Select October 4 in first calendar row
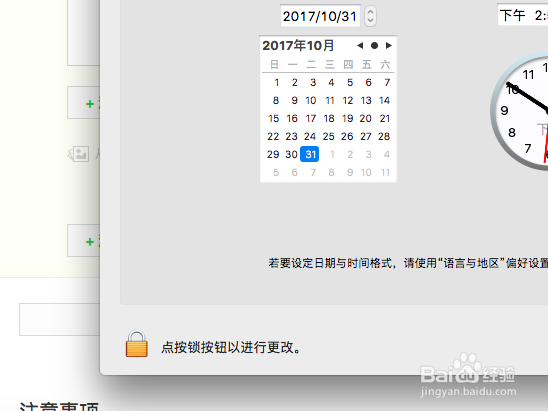The image size is (548, 411). 331,82
